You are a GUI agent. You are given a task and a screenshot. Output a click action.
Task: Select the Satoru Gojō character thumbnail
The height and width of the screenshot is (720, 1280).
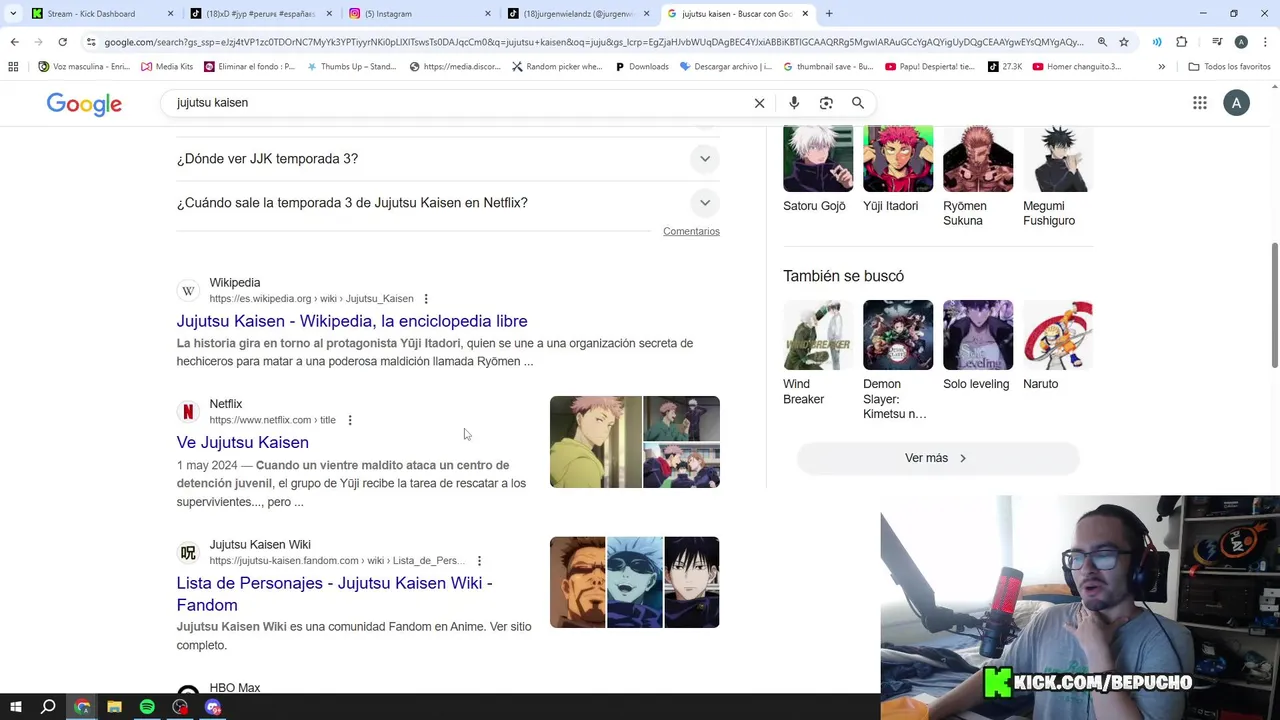click(818, 158)
